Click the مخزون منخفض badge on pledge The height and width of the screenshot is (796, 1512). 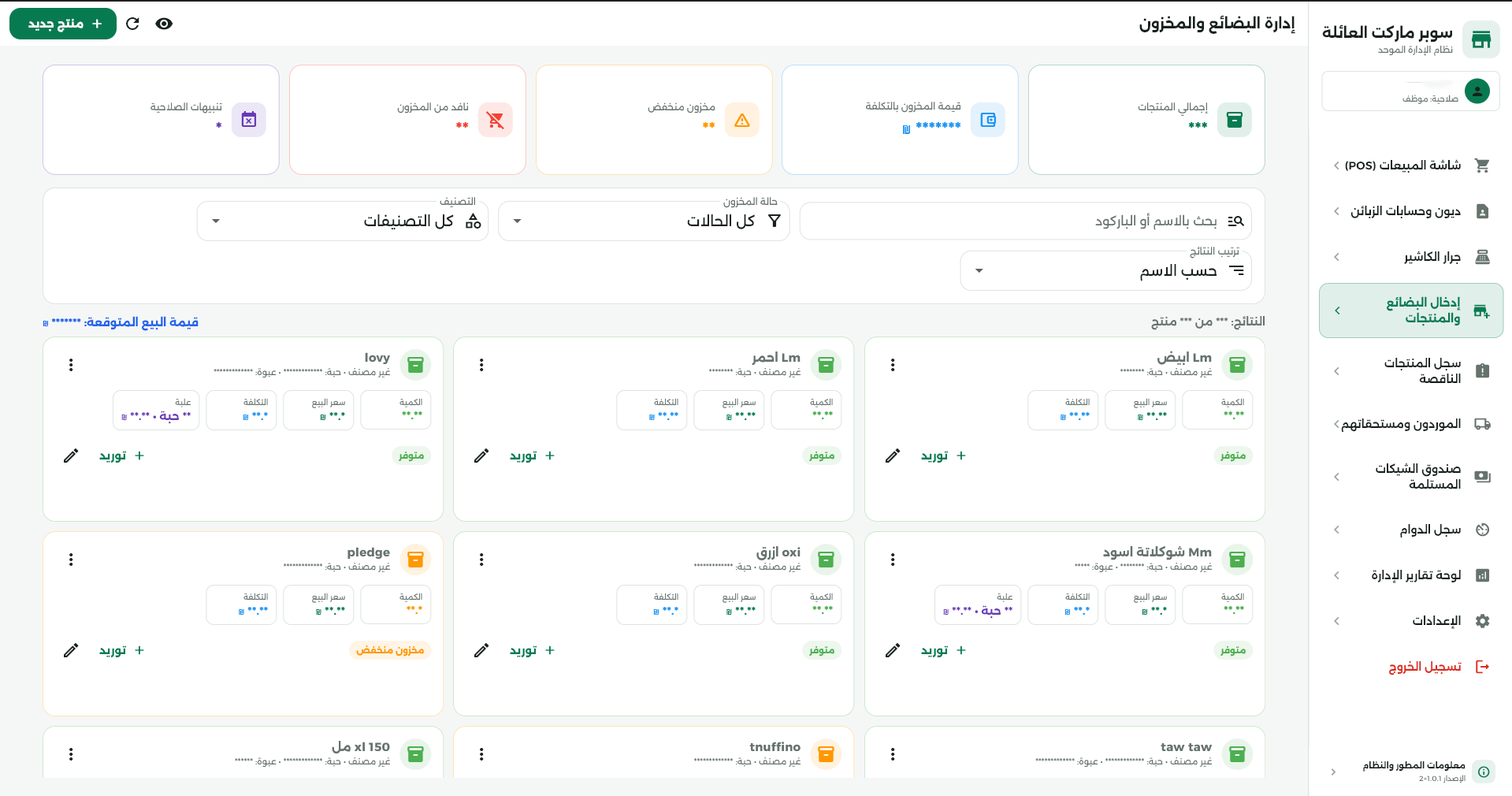coord(390,650)
